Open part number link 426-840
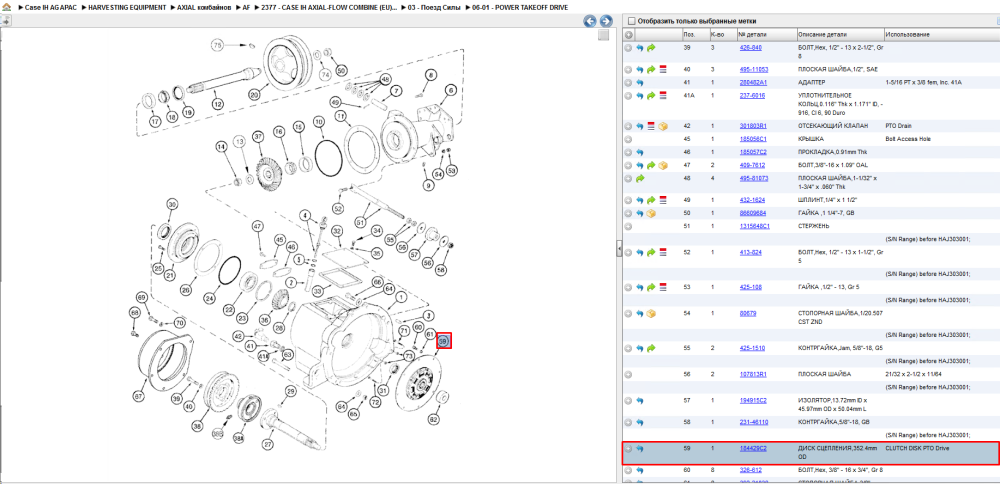 [x=751, y=48]
